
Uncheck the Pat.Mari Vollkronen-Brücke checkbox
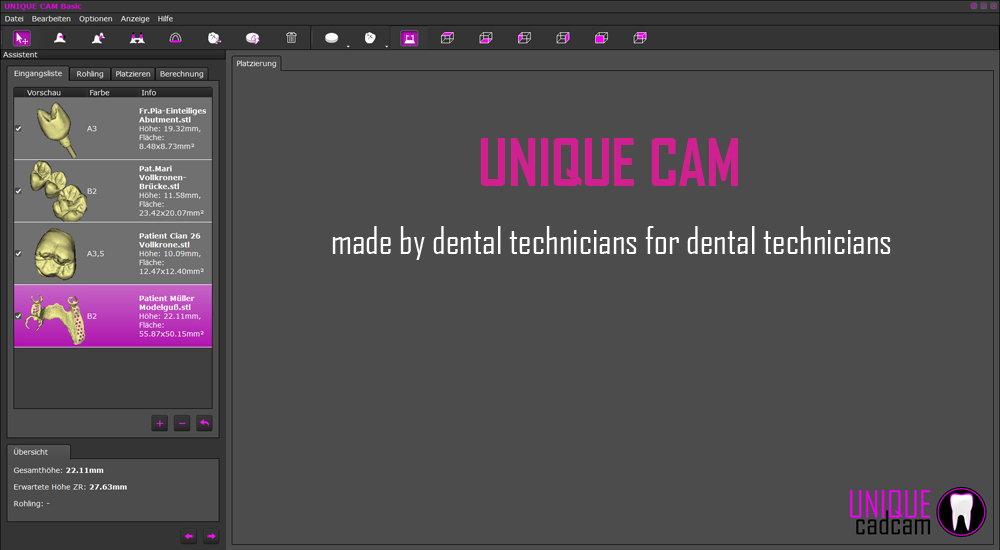(x=18, y=191)
